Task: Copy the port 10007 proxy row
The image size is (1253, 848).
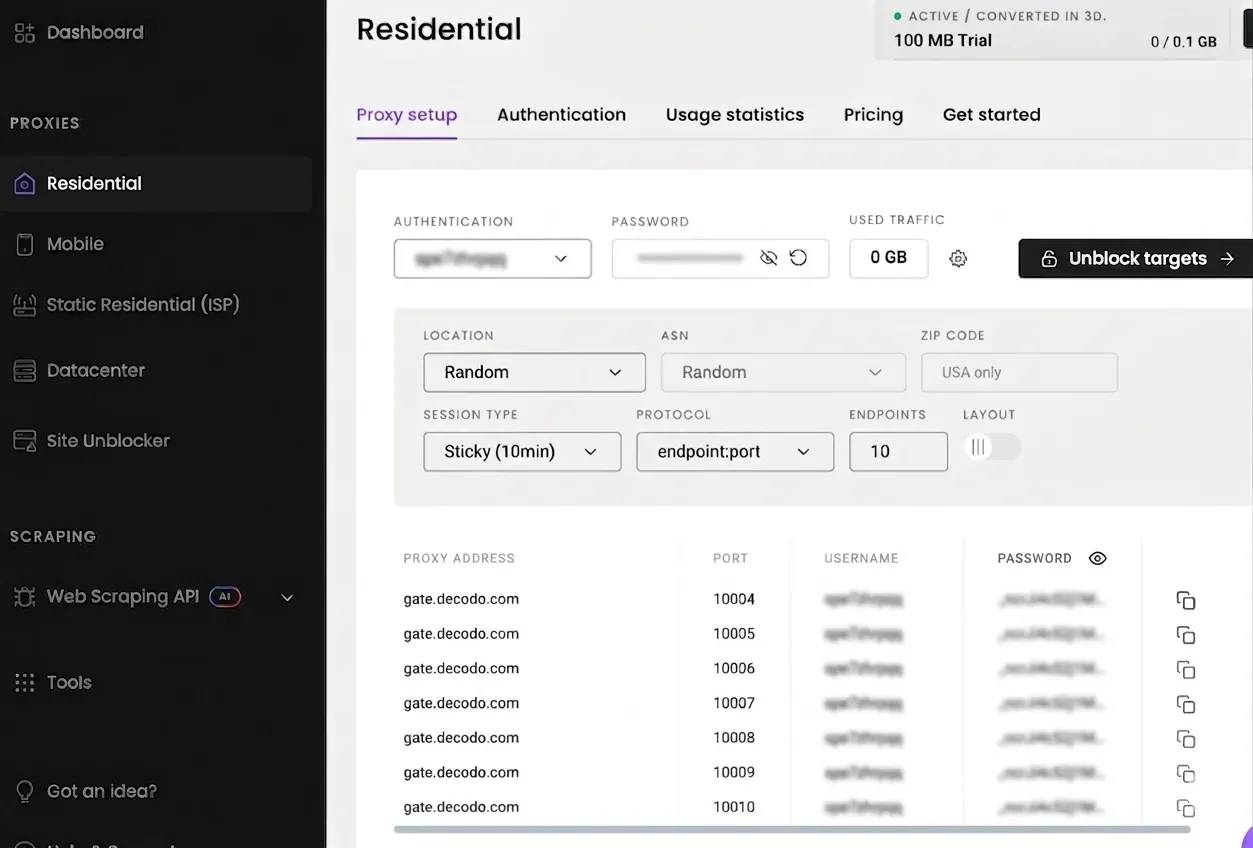Action: [1186, 704]
